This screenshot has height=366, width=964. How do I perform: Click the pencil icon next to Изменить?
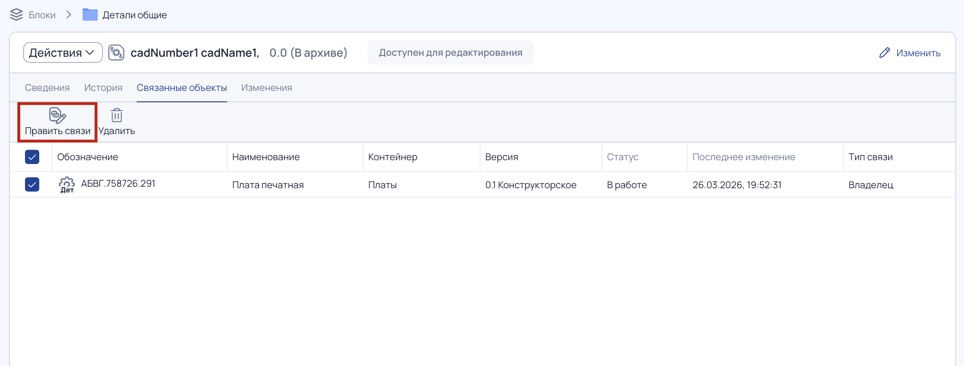(x=885, y=53)
